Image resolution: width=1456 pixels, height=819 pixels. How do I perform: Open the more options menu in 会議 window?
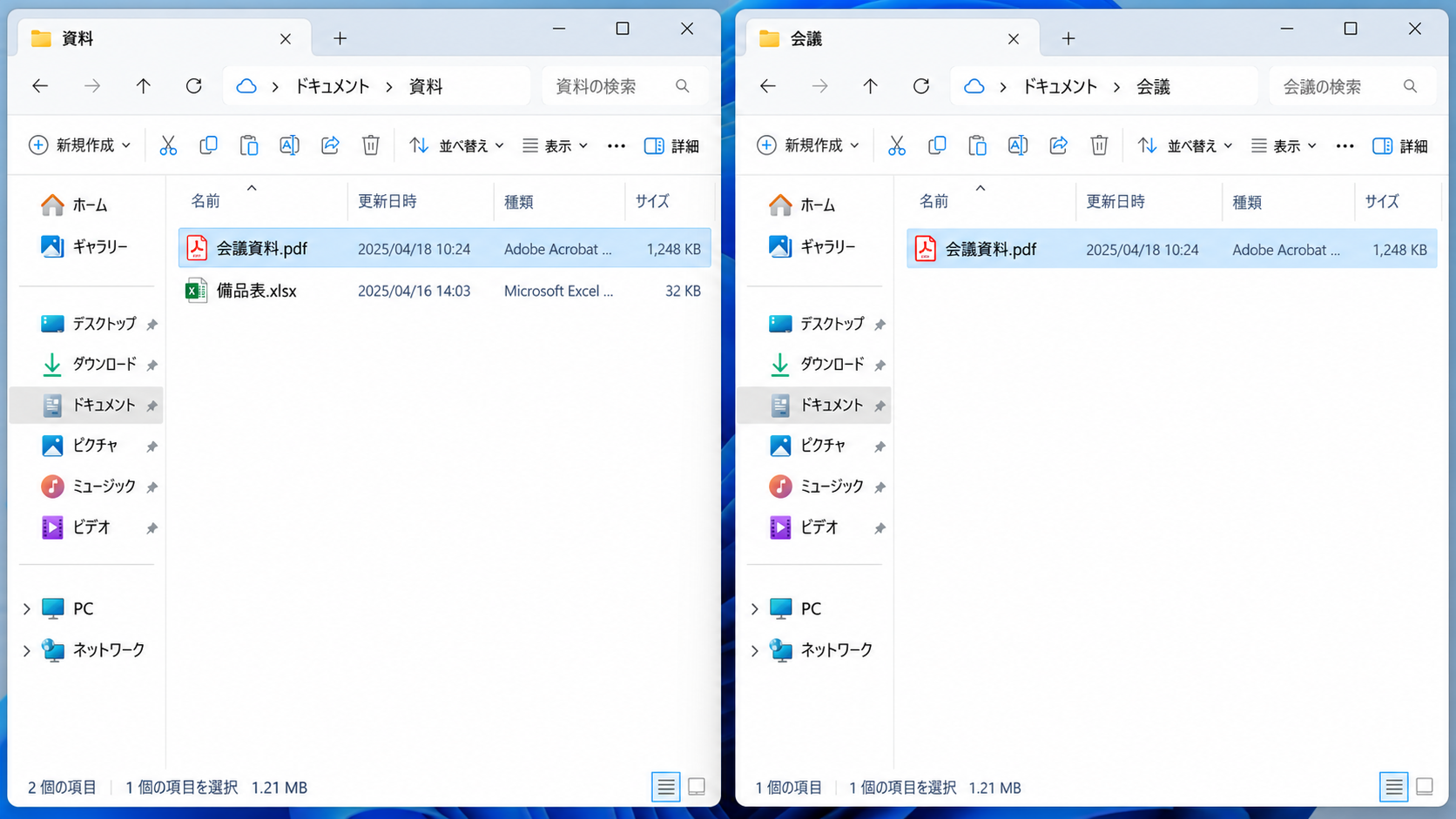tap(1345, 145)
